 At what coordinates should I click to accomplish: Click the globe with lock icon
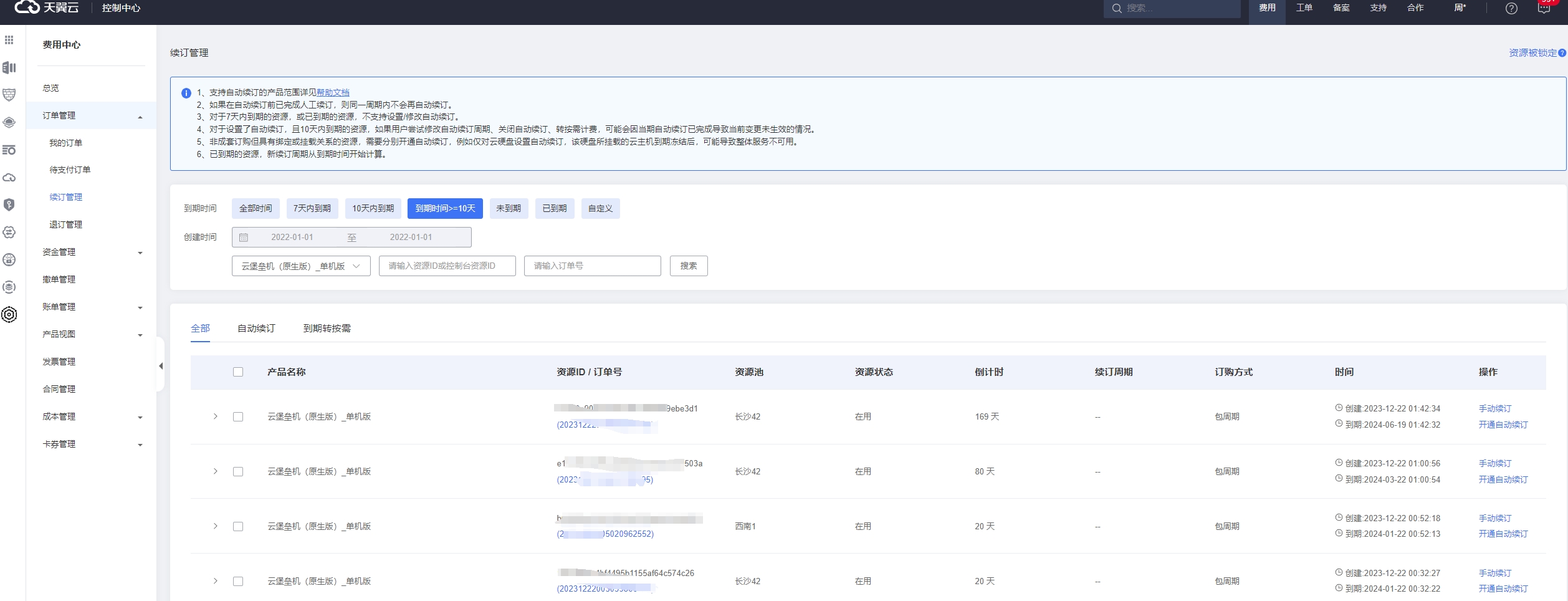pos(9,259)
